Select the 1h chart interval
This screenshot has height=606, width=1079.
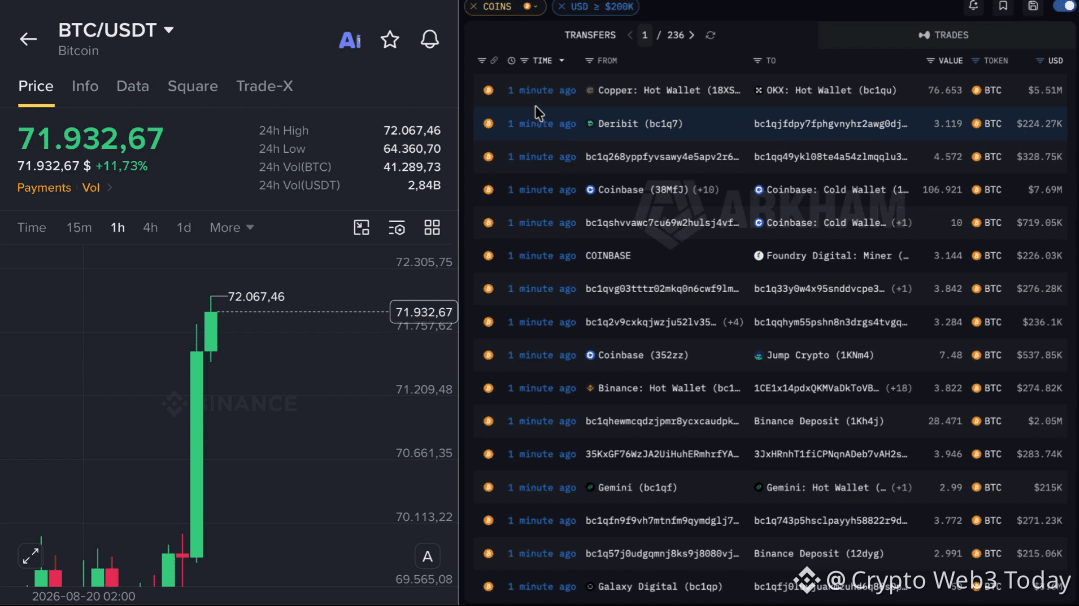(118, 228)
